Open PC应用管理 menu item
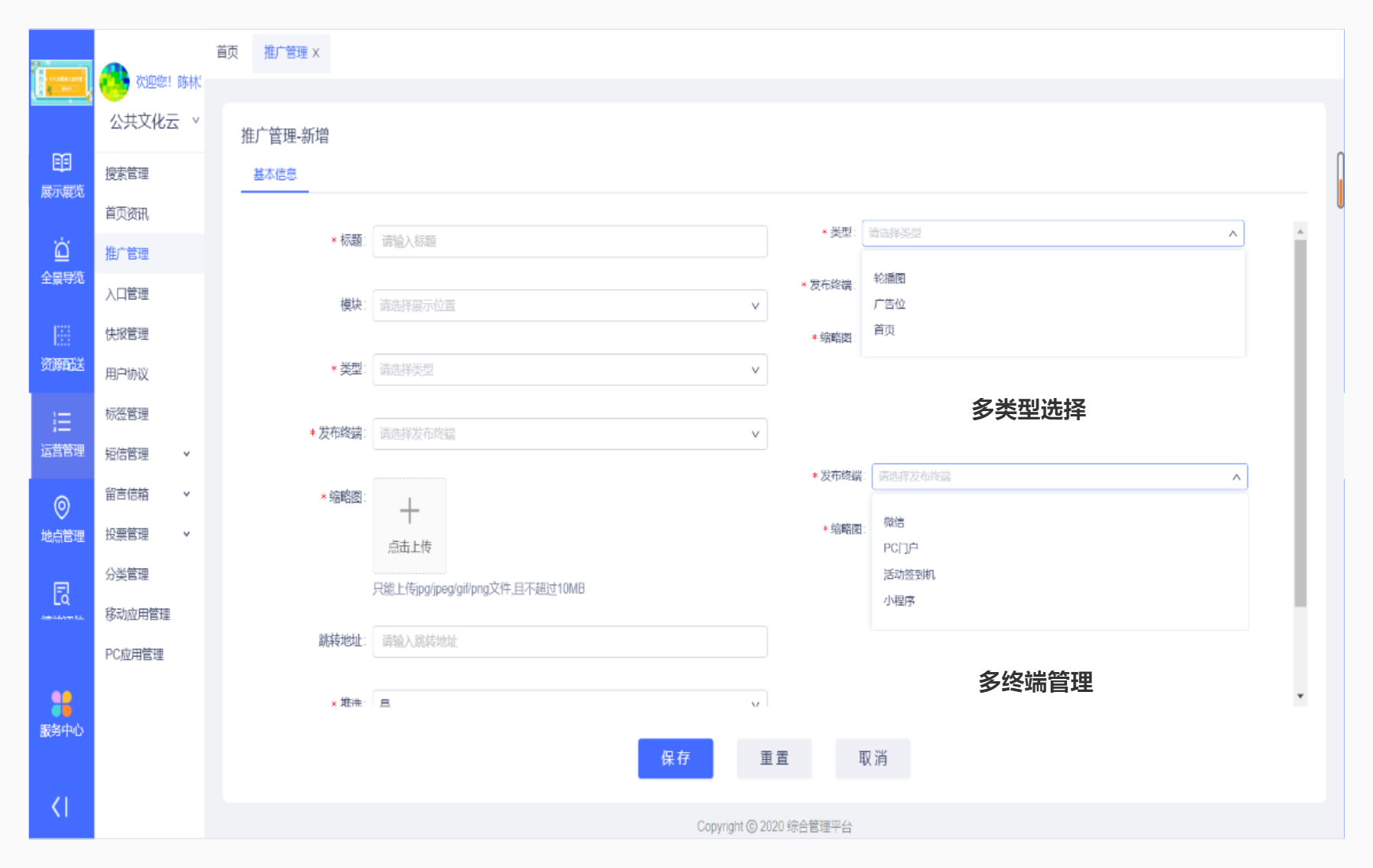 click(x=135, y=654)
